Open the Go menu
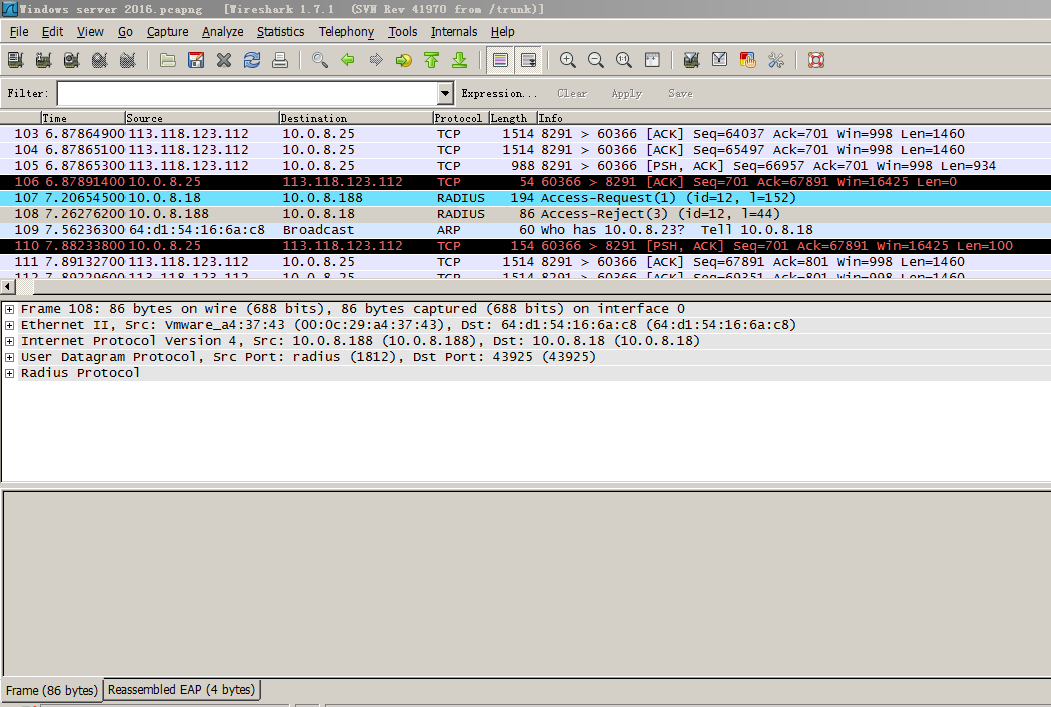Viewport: 1051px width, 707px height. pyautogui.click(x=125, y=31)
